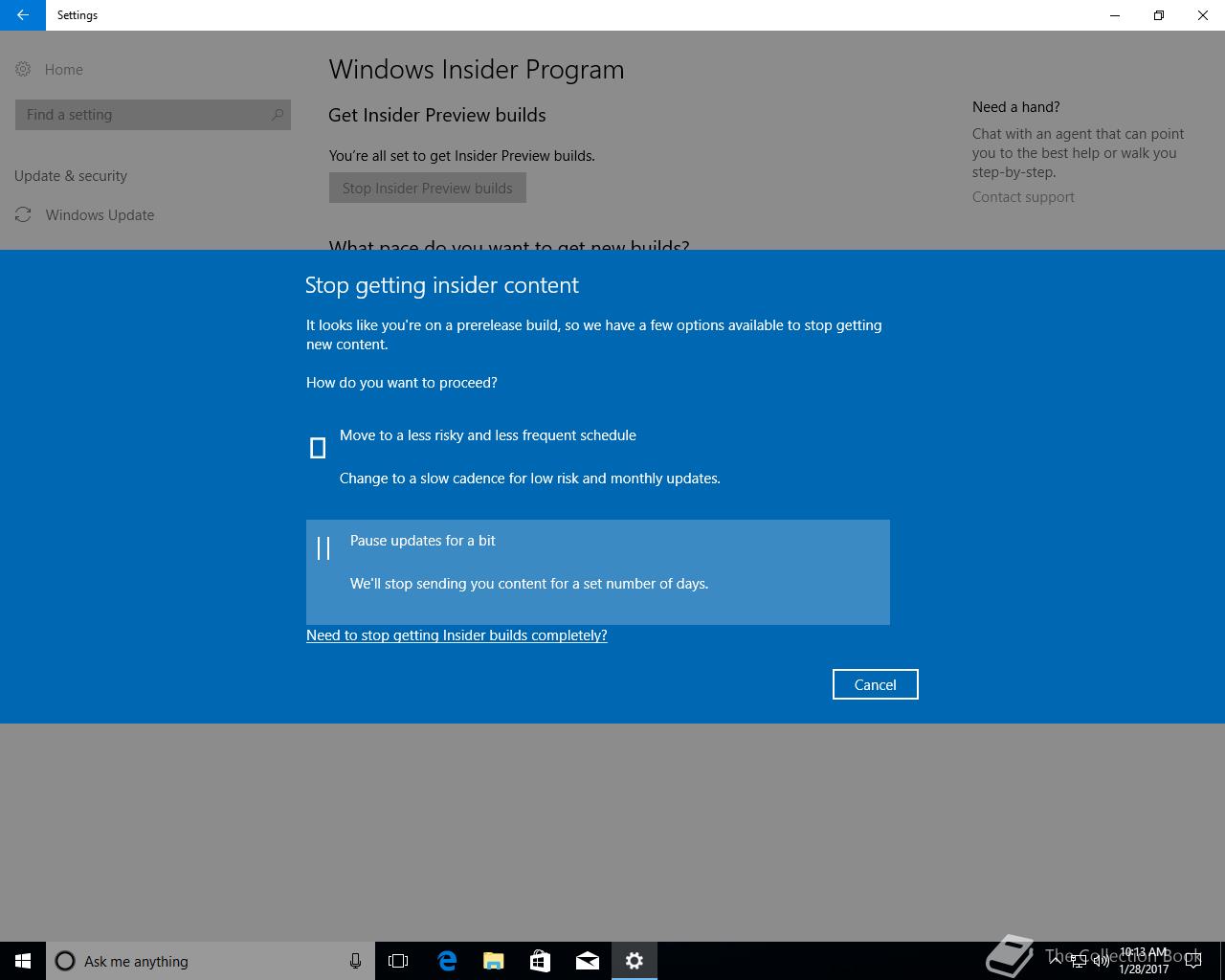Click the back arrow in Settings title bar

[22, 15]
